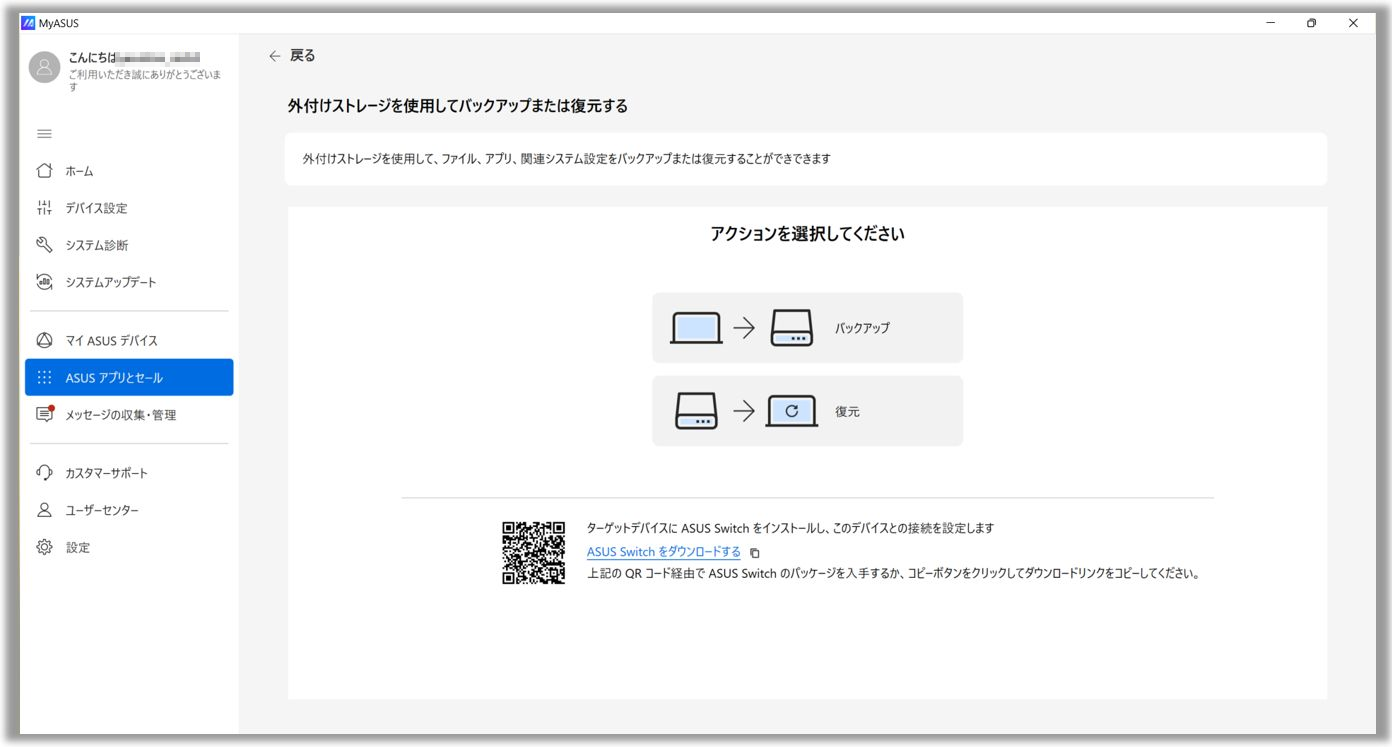
Task: Choose the バックアップ action
Action: (x=807, y=328)
